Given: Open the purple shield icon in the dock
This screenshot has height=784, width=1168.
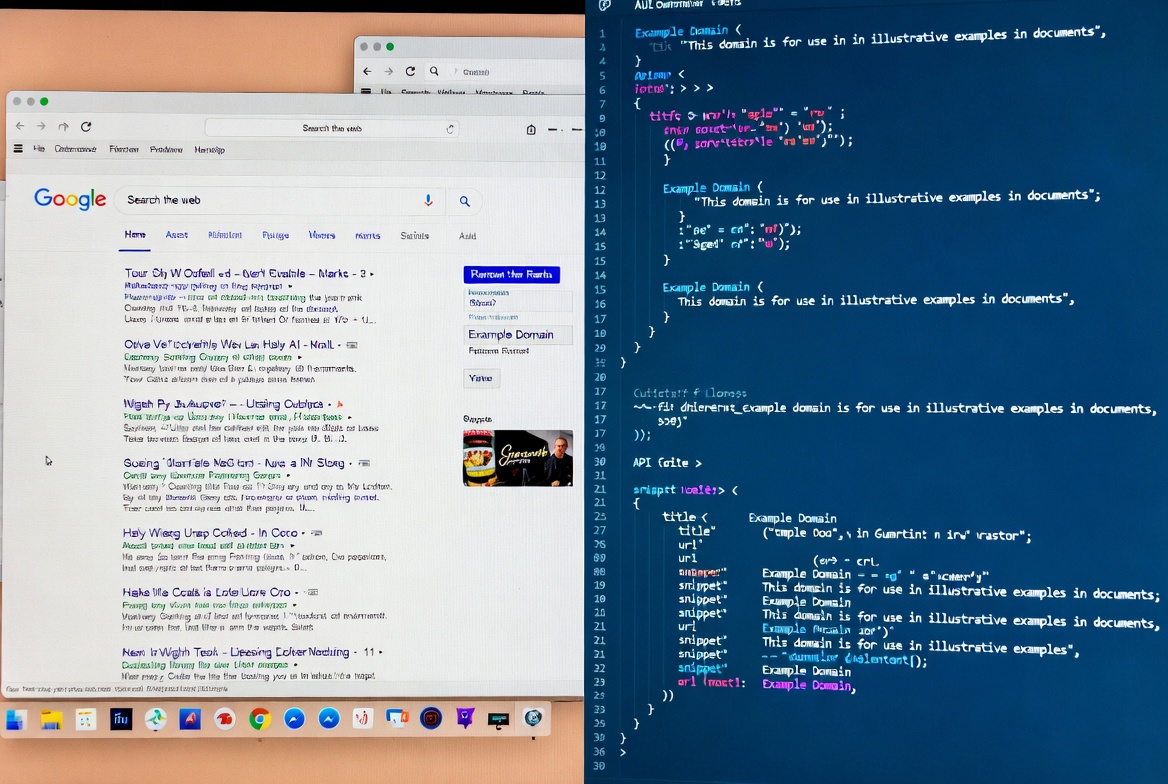Looking at the screenshot, I should pos(465,718).
